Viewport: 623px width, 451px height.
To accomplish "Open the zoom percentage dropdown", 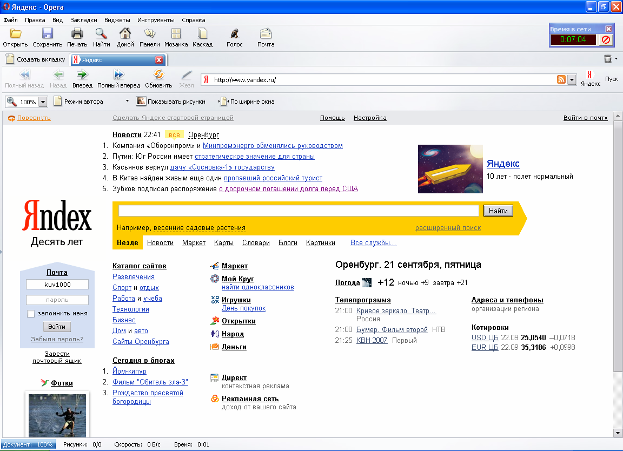I will (x=43, y=102).
